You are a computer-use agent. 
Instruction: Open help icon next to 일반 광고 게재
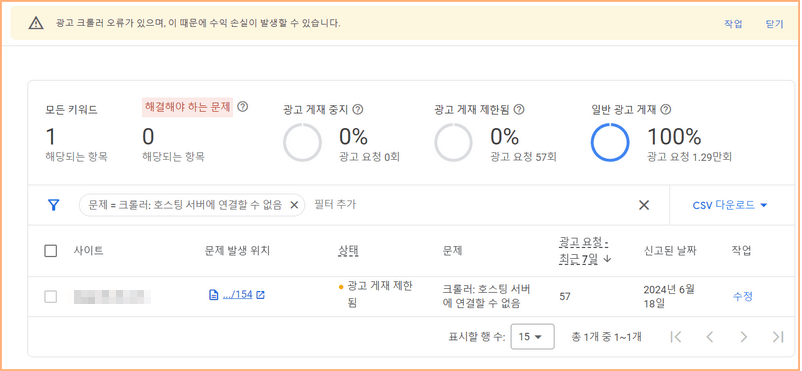coord(666,109)
